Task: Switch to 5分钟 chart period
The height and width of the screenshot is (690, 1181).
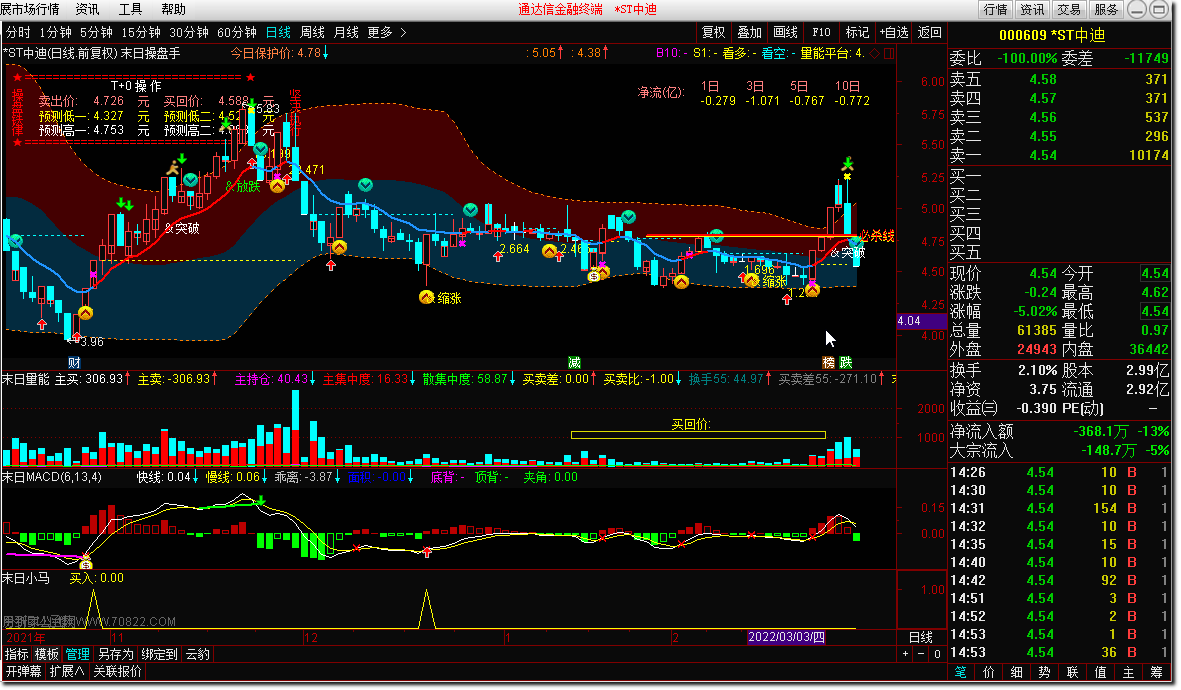Action: (96, 32)
